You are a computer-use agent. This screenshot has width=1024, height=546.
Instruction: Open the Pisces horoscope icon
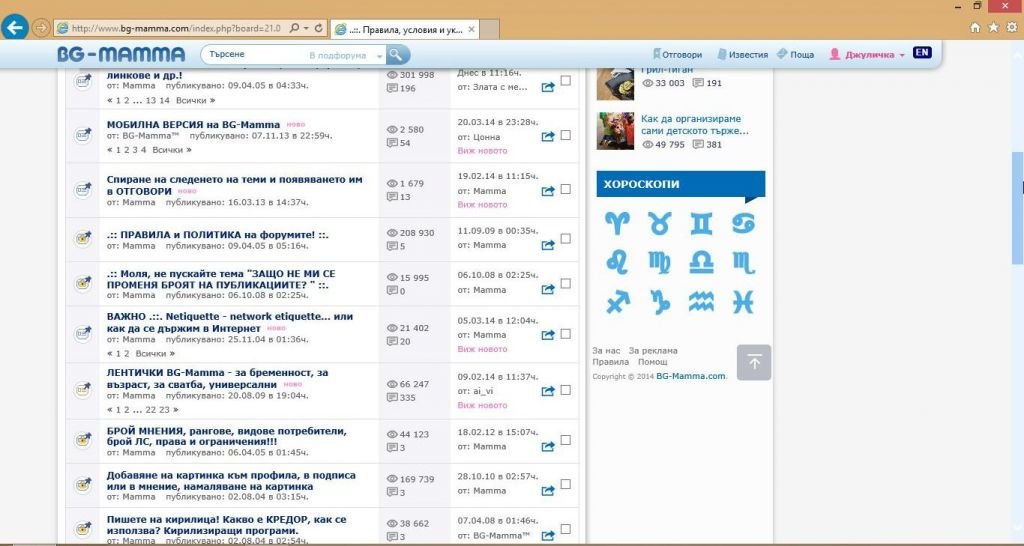point(743,301)
